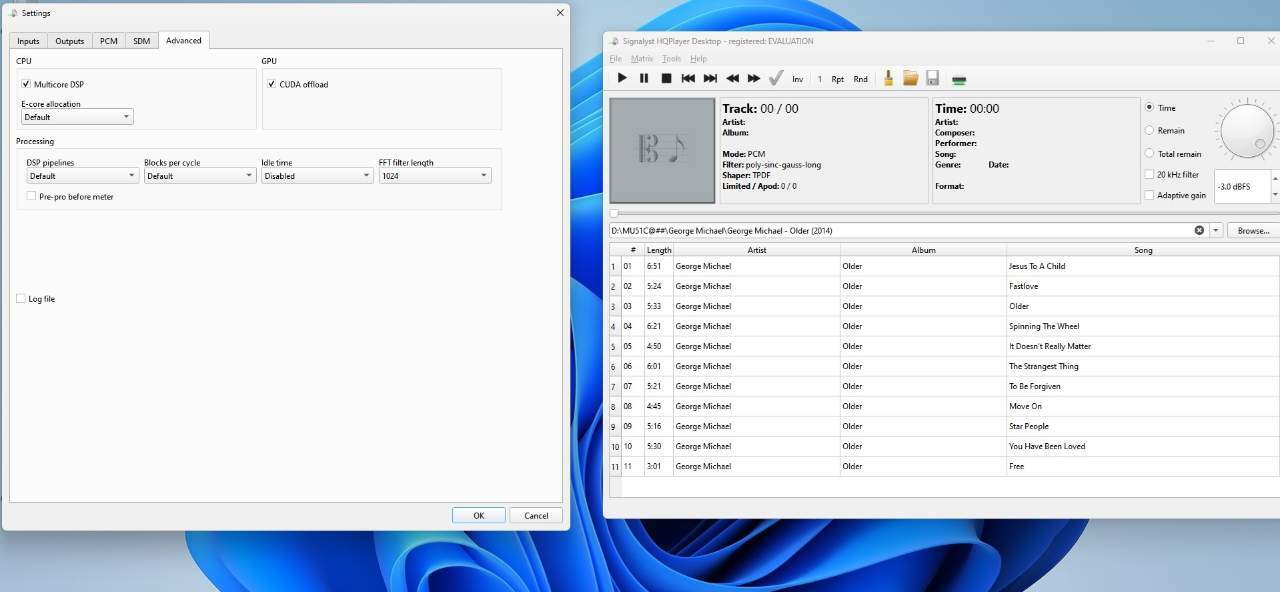Start playback with the Play button
This screenshot has width=1280, height=592.
622,78
